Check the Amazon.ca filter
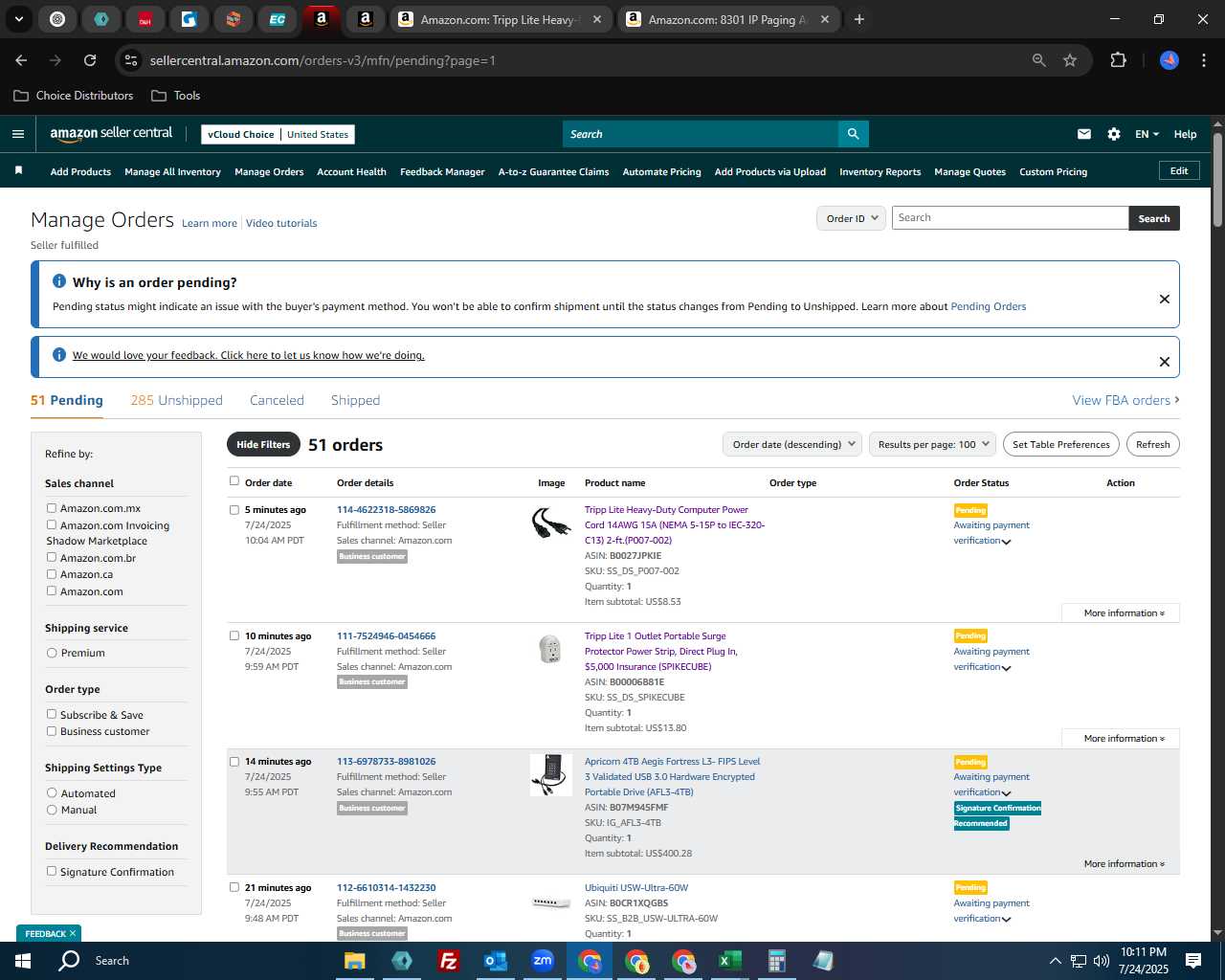The height and width of the screenshot is (980, 1225). [x=52, y=574]
